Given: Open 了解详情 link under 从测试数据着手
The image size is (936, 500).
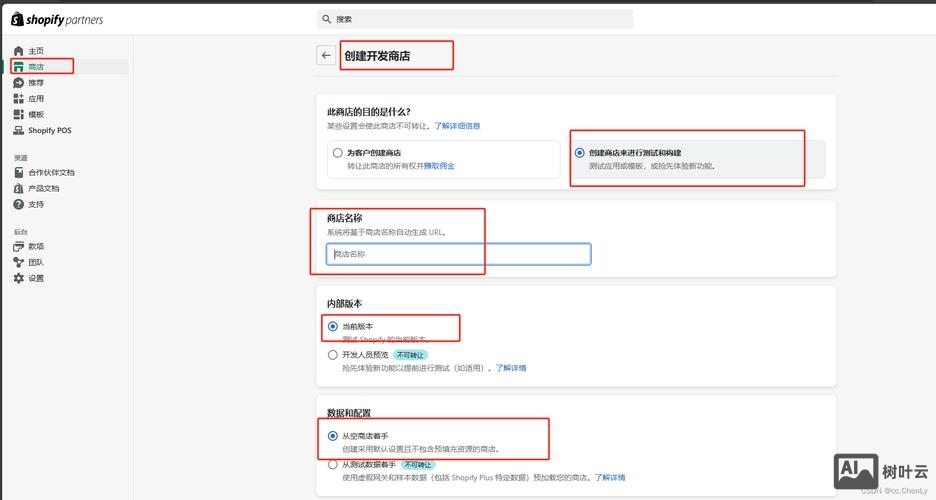Looking at the screenshot, I should point(610,477).
